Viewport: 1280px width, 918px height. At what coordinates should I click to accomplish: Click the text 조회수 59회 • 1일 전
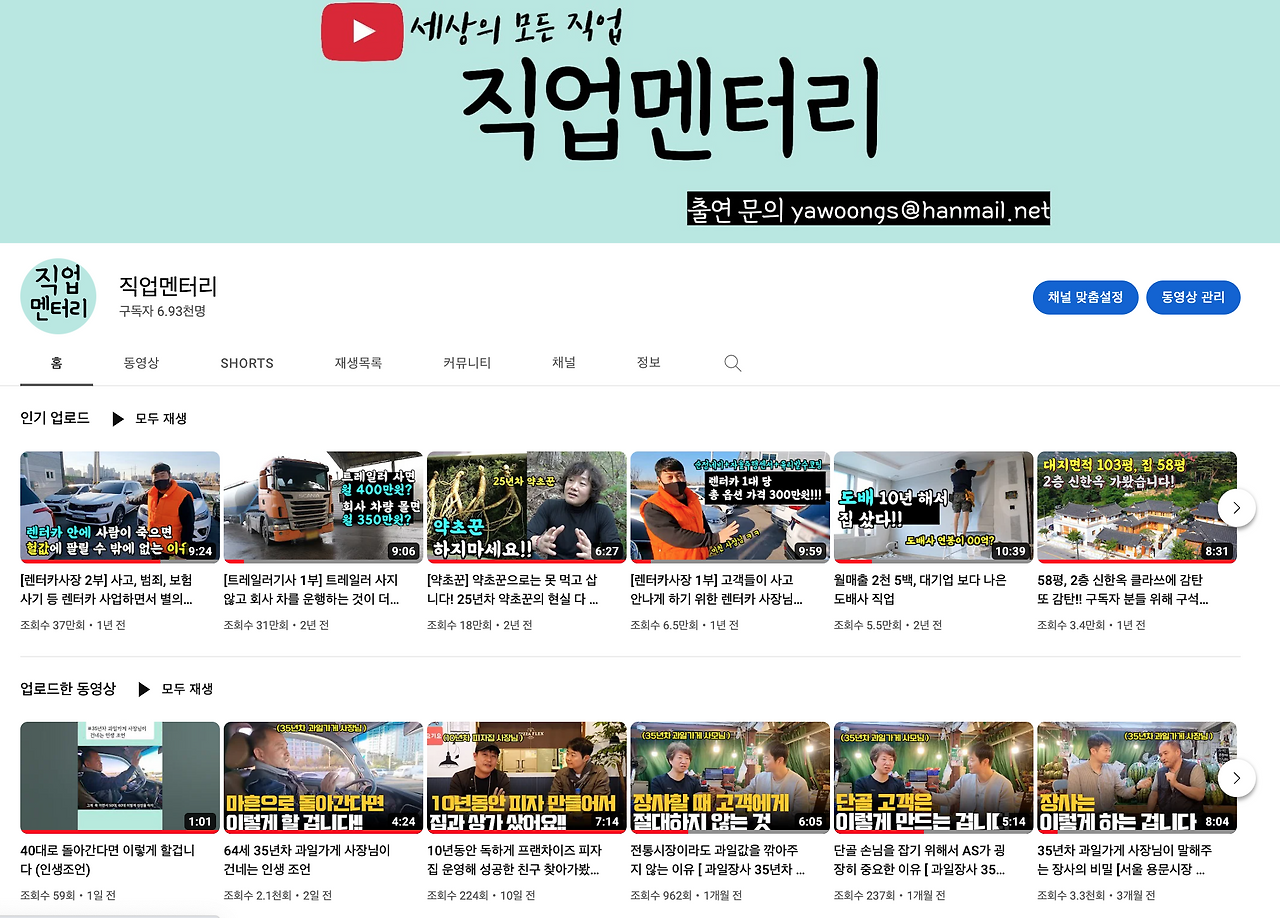pos(68,895)
